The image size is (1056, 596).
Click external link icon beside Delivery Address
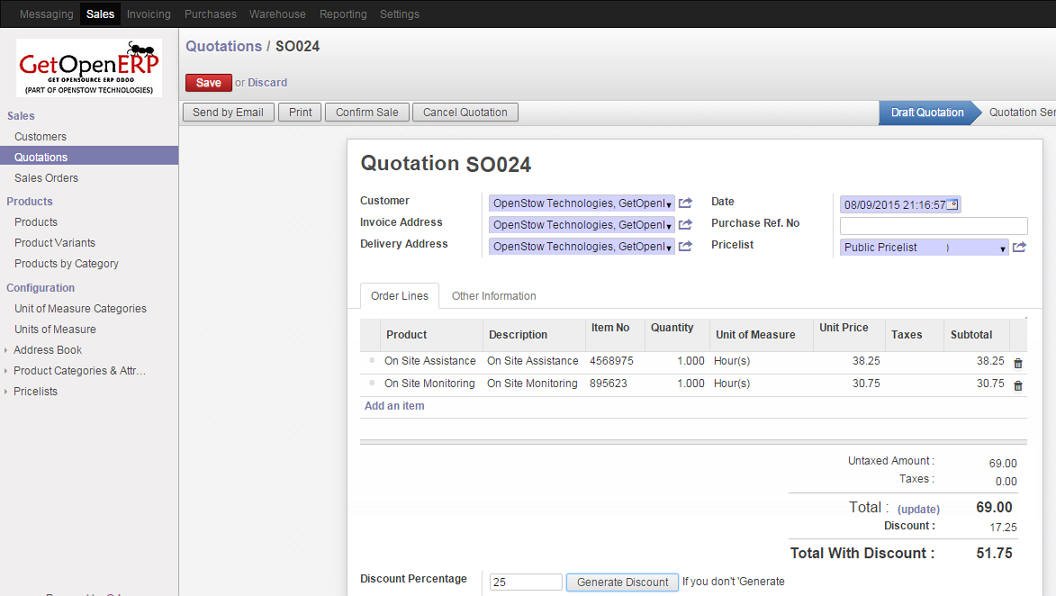click(685, 246)
